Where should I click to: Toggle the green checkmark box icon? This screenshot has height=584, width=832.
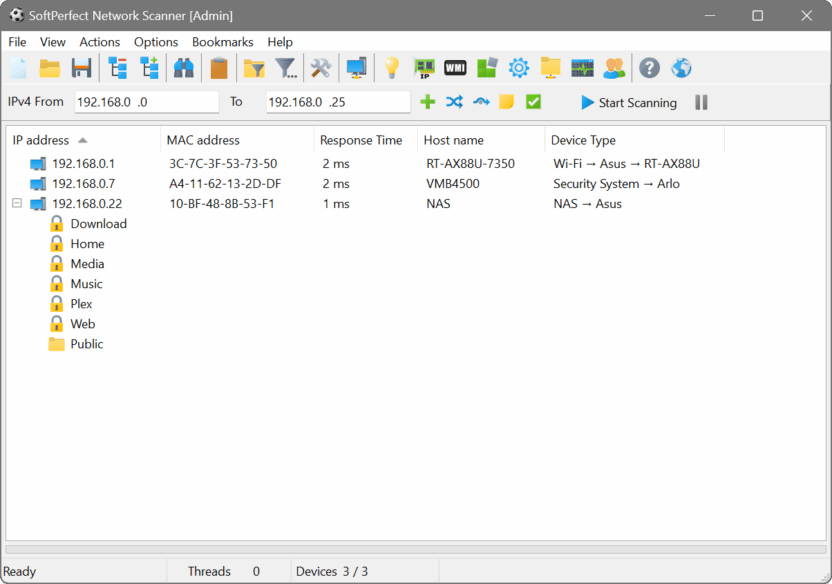pos(533,101)
